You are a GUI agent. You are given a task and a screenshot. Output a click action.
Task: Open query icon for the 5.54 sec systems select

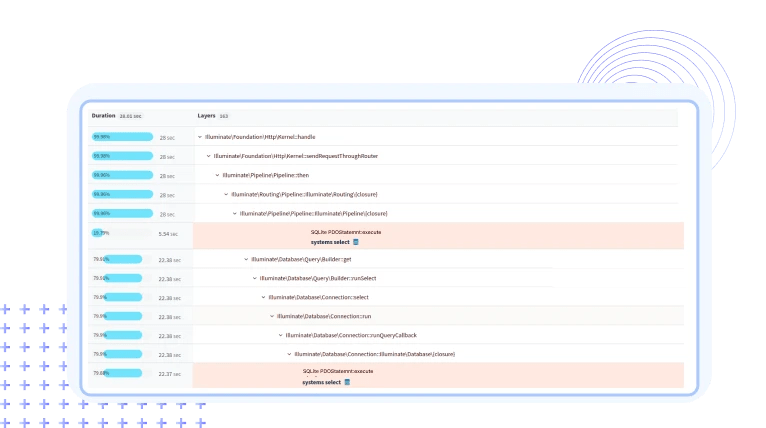click(x=356, y=242)
